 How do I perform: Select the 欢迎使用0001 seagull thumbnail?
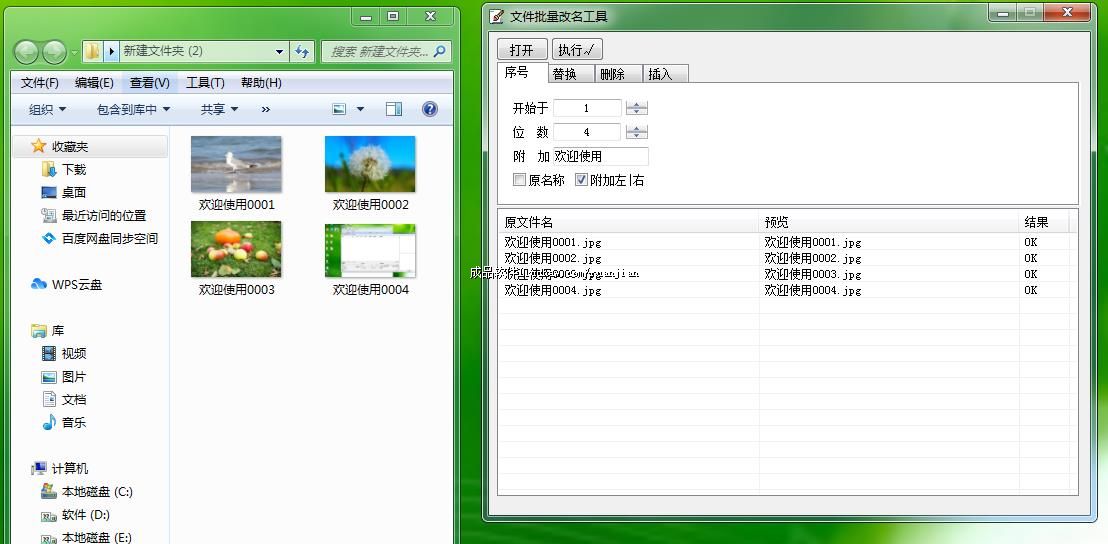236,164
